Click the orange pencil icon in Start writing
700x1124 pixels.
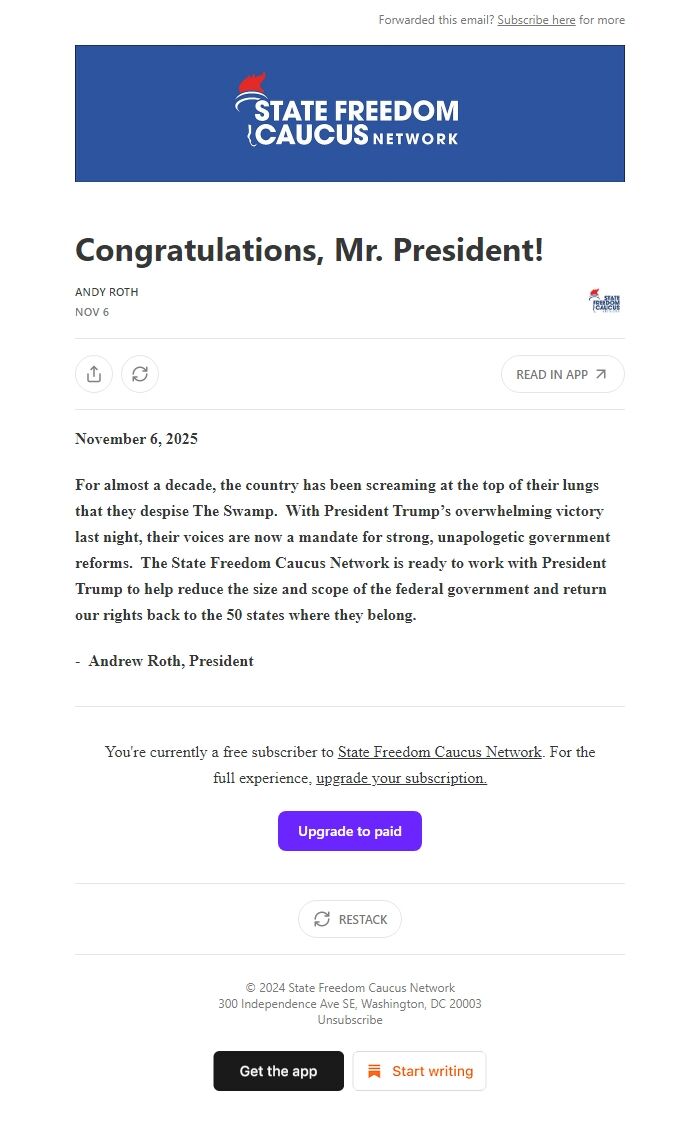tap(374, 1070)
